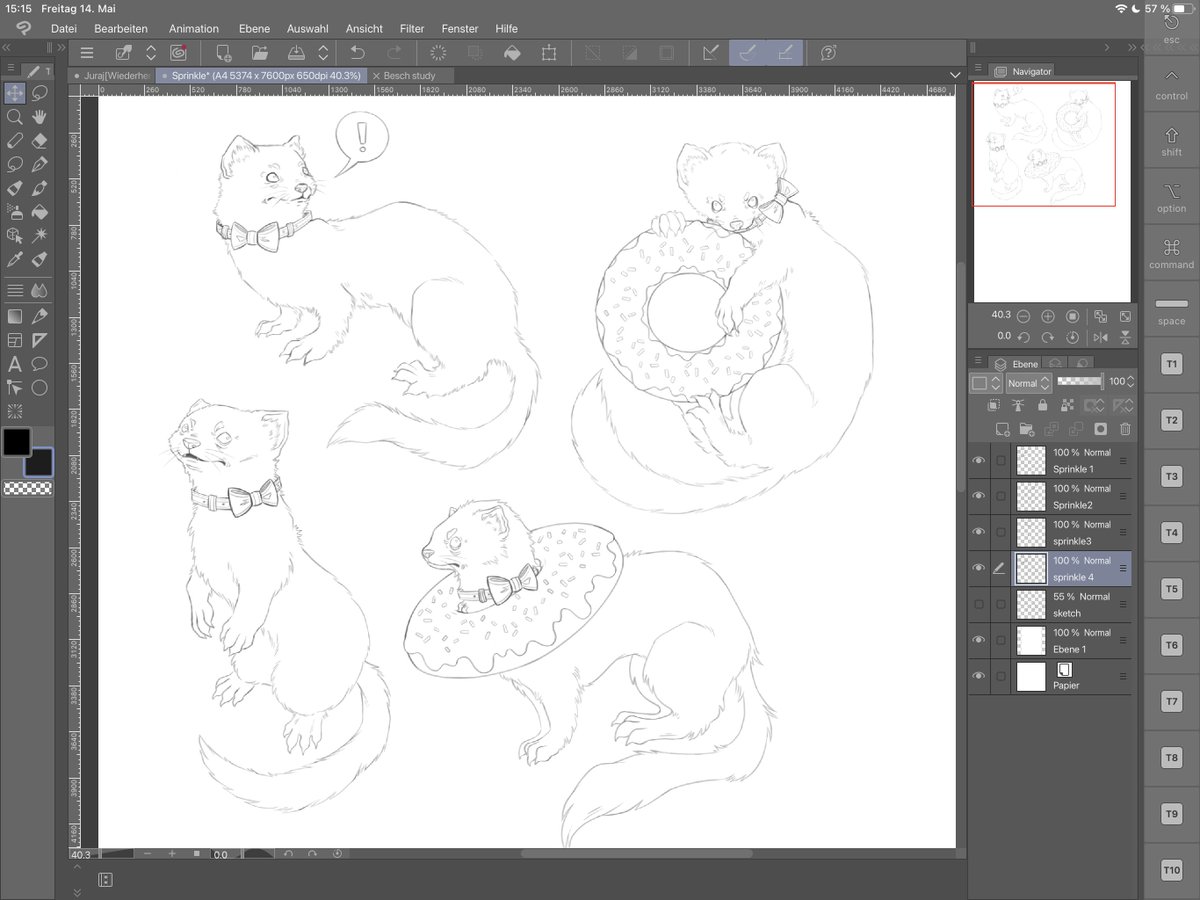Flip canvas horizontally in Navigator

pos(1101,337)
